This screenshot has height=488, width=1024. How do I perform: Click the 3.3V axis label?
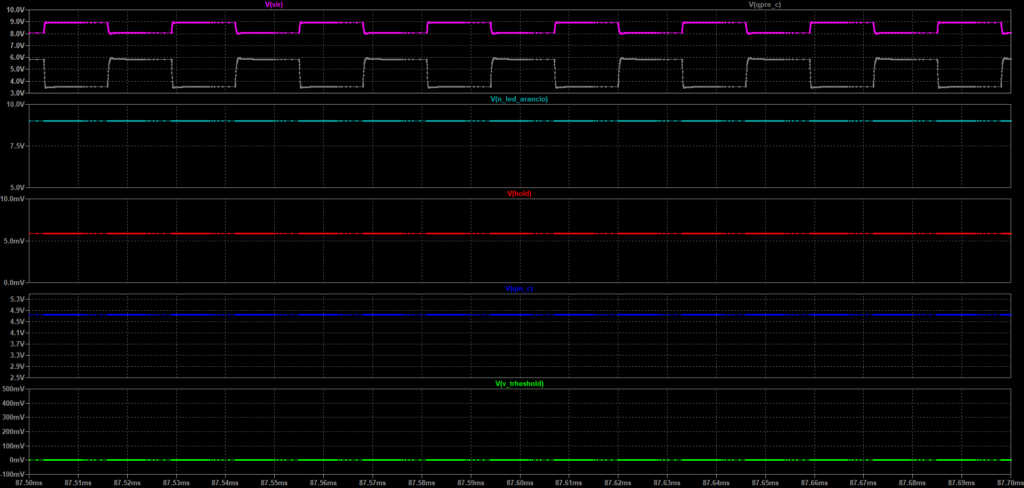16,355
